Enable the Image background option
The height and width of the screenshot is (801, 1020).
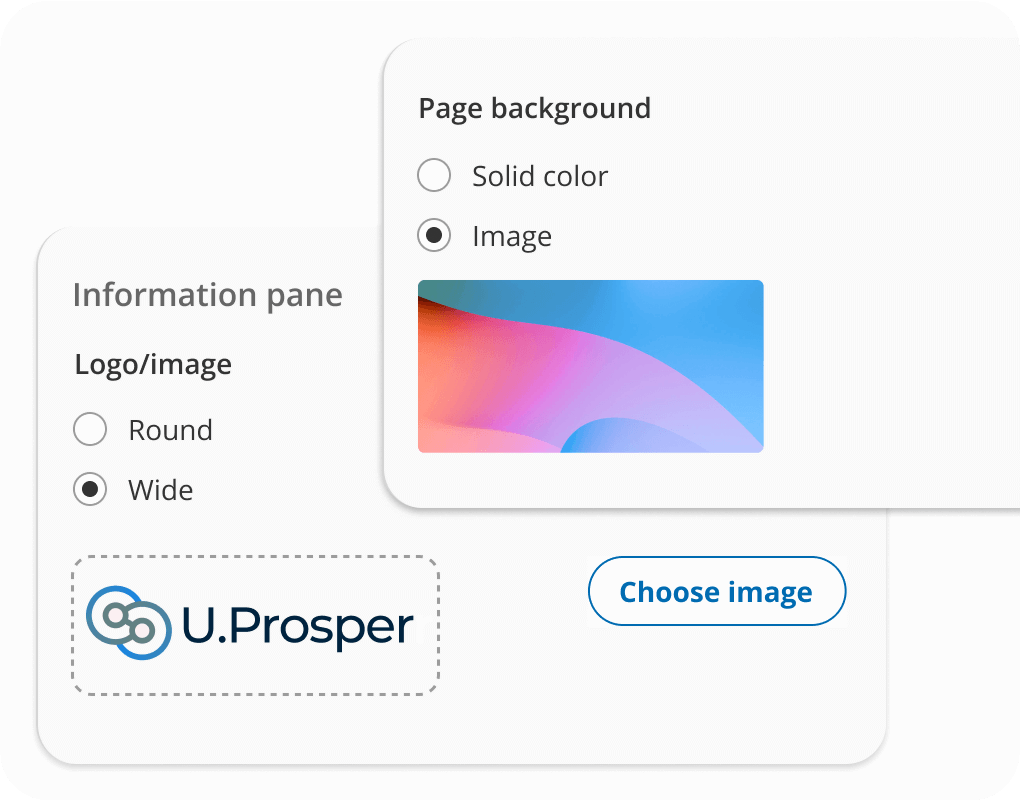click(x=434, y=236)
